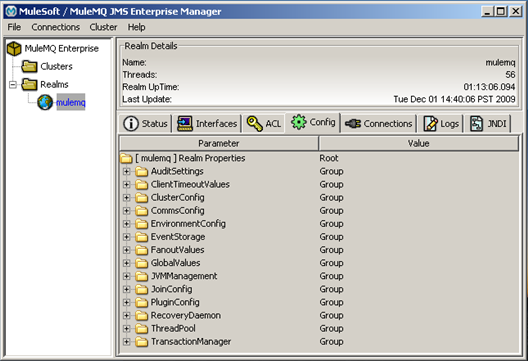Click the Value column header

(x=418, y=143)
